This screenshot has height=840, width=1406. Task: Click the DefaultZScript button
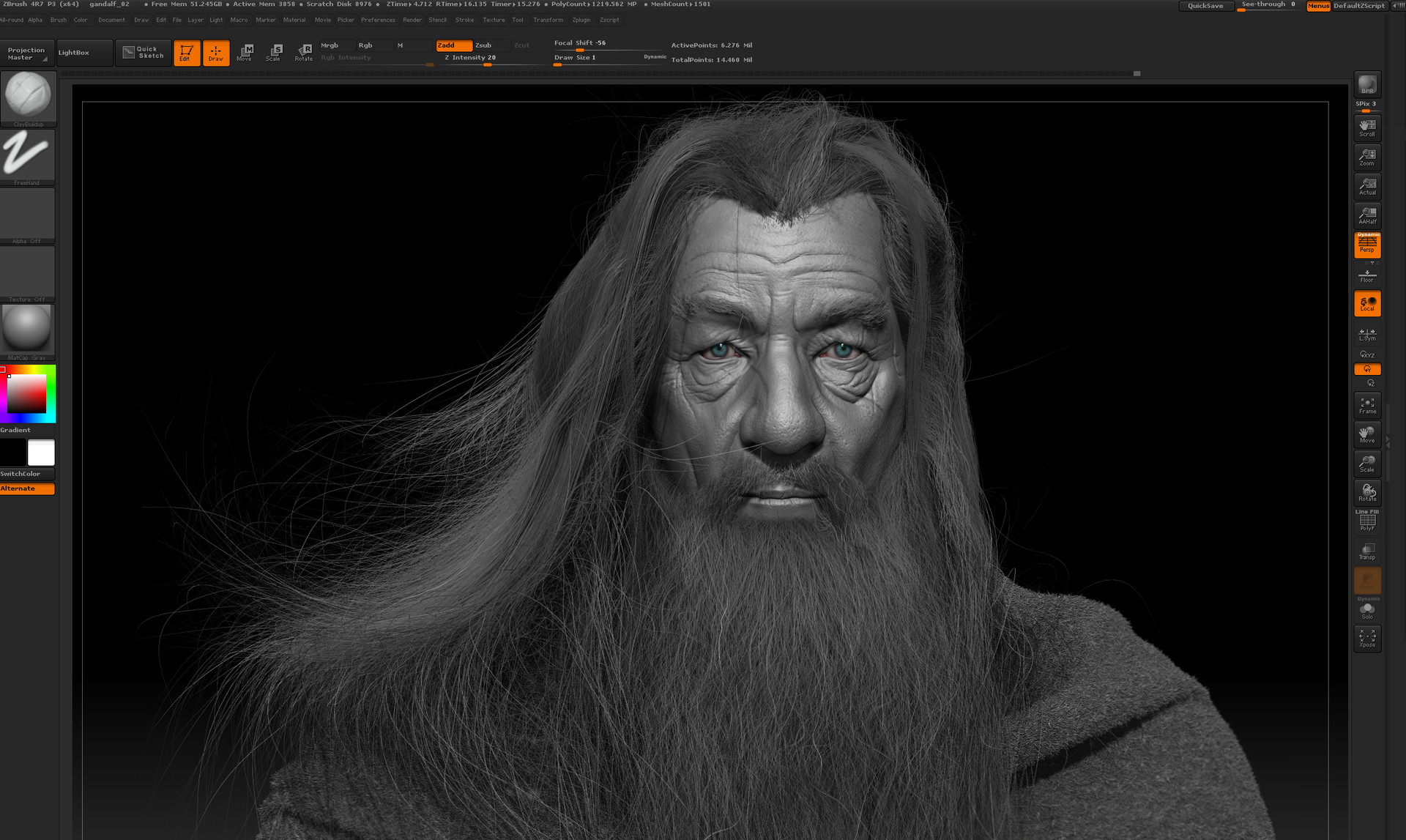point(1359,6)
